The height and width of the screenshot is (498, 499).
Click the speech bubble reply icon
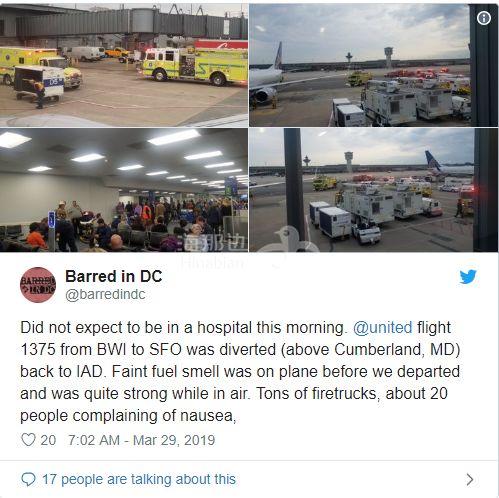28,479
